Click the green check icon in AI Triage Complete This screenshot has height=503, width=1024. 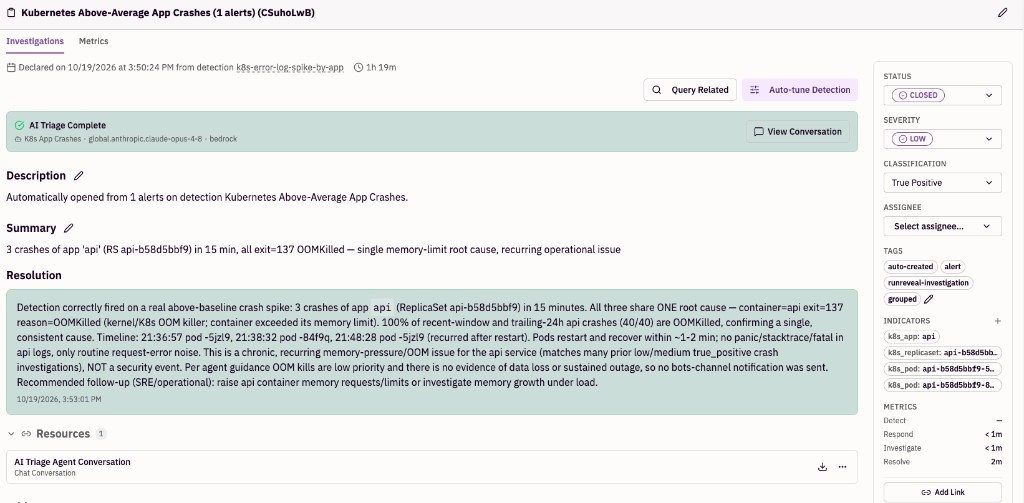click(19, 125)
